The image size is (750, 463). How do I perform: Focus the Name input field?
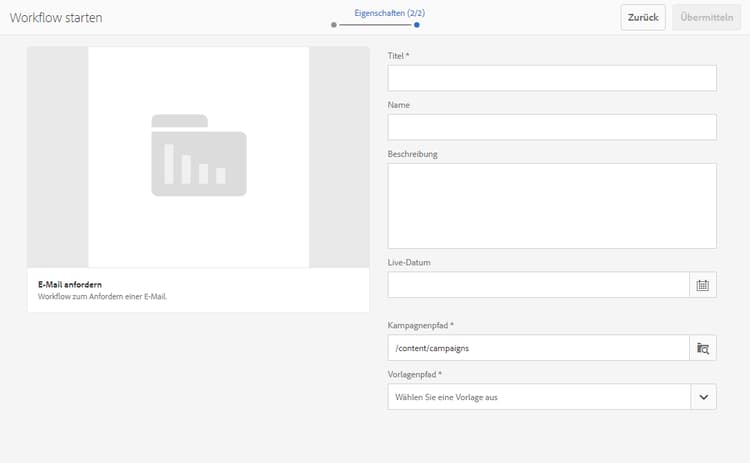(x=552, y=127)
